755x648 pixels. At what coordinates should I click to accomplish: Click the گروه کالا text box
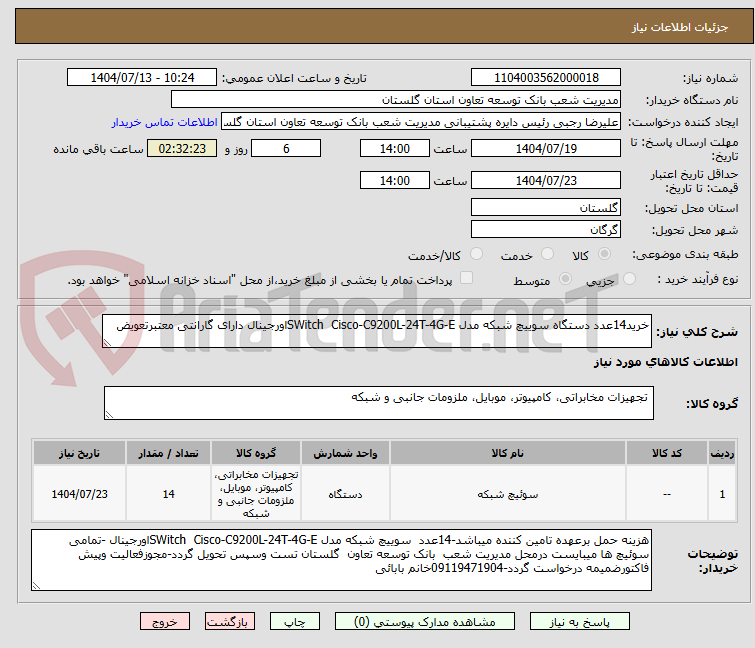click(x=378, y=403)
